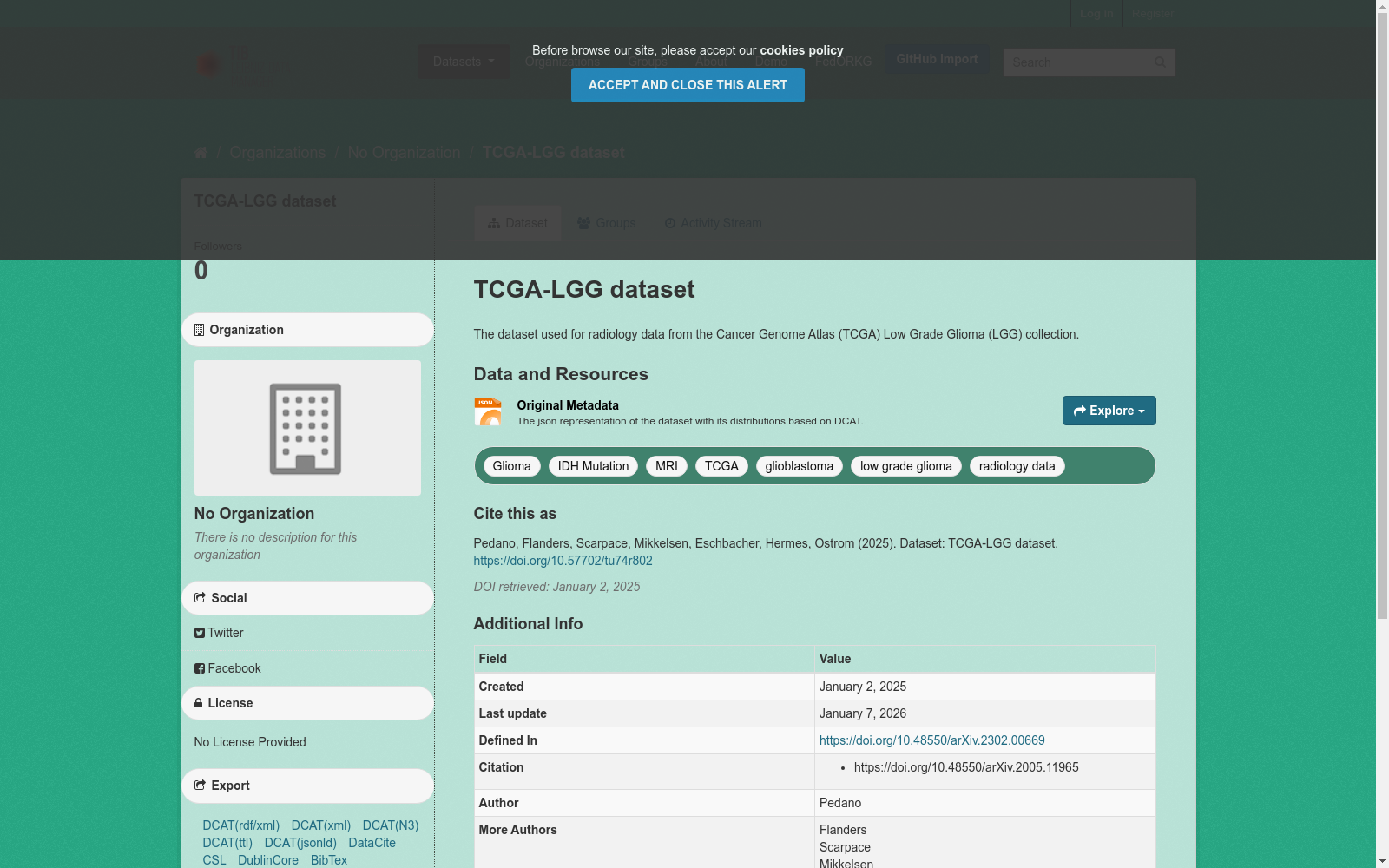Click the Last update value January 7, 2026

click(x=863, y=713)
